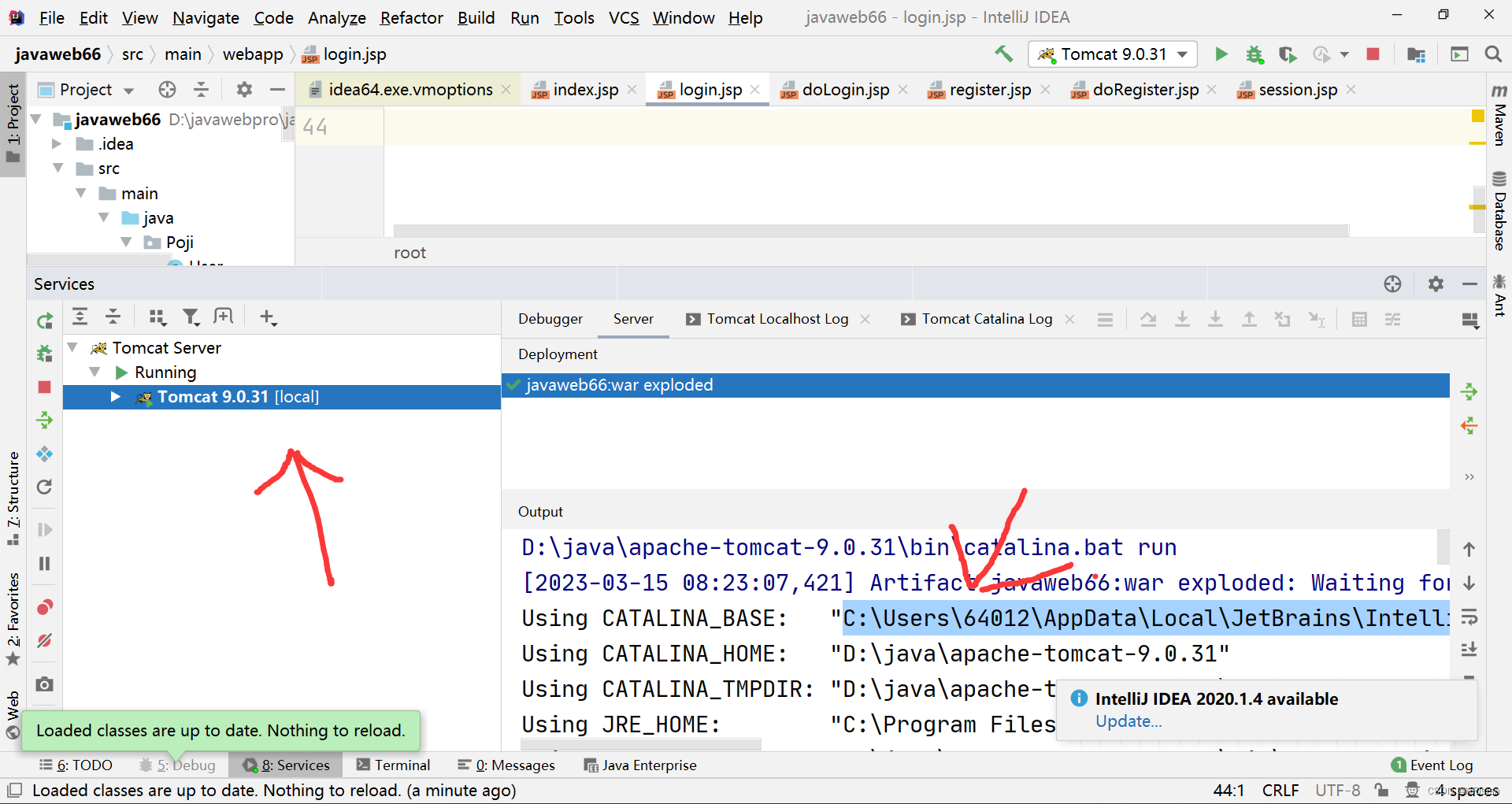Viewport: 1512px width, 804px height.
Task: Rerun the service in the Services sidebar
Action: tap(45, 320)
